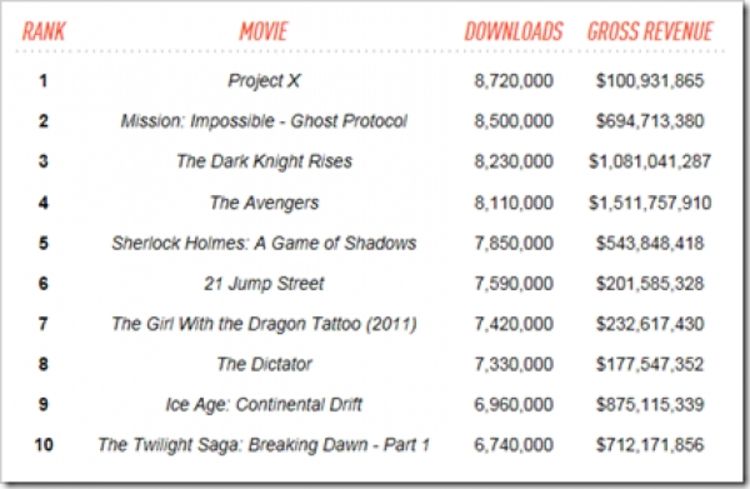Image resolution: width=750 pixels, height=489 pixels.
Task: Click The Dictator movie title
Action: point(264,365)
